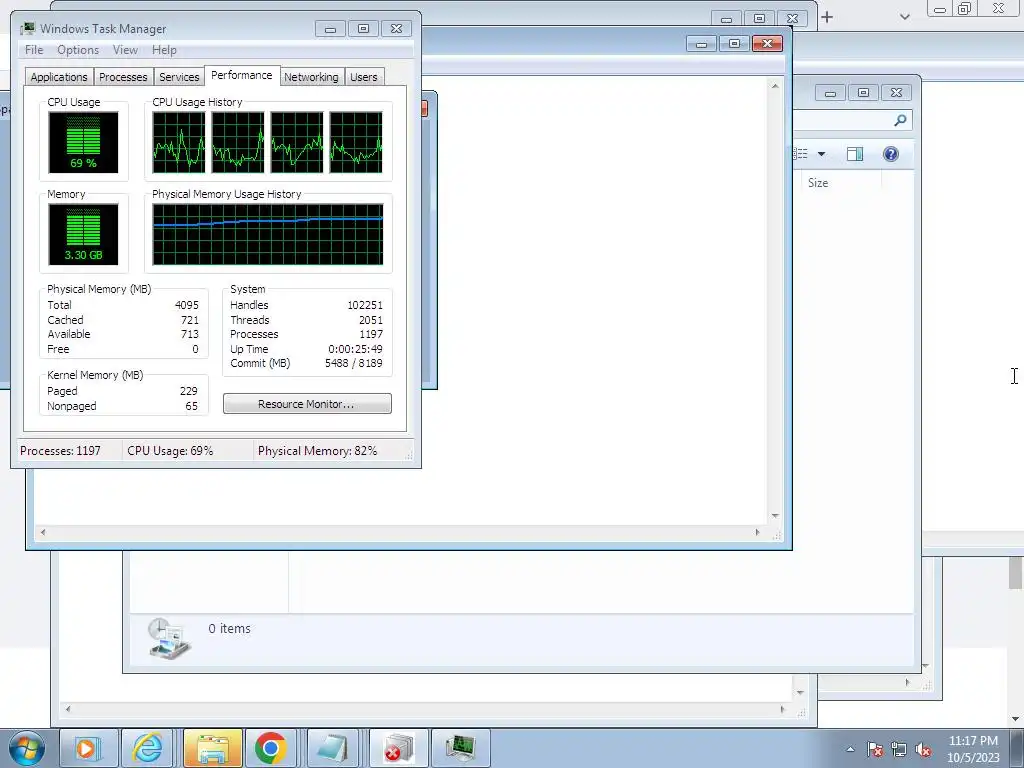Open the clock showing 11:17 PM
Screen dimensions: 1024x768
pos(973,749)
